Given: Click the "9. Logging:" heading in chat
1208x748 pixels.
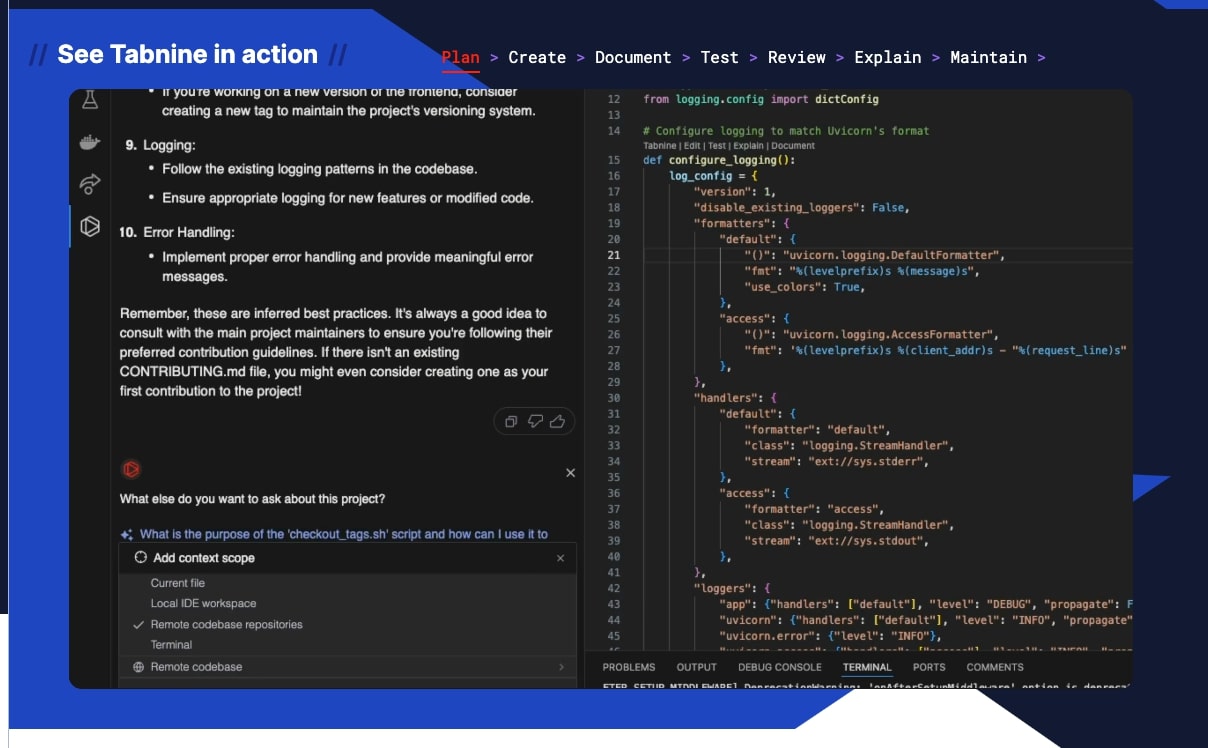Looking at the screenshot, I should (160, 145).
